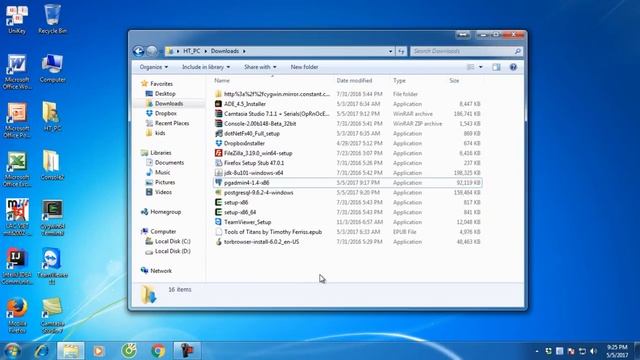Open the Computer desktop icon
Screen dimensions: 640x360
click(52, 69)
